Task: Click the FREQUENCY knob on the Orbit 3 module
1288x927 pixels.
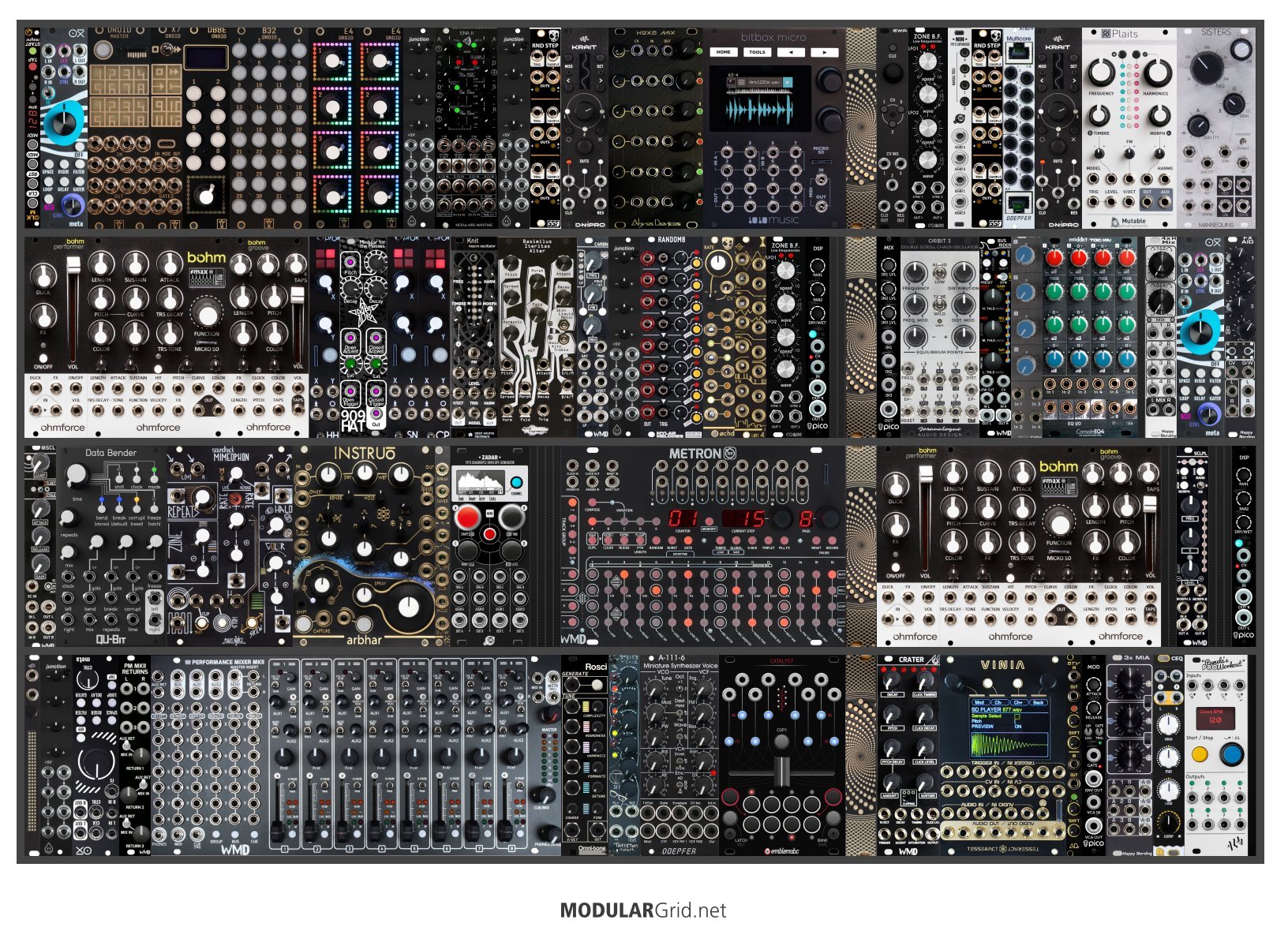Action: point(915,272)
